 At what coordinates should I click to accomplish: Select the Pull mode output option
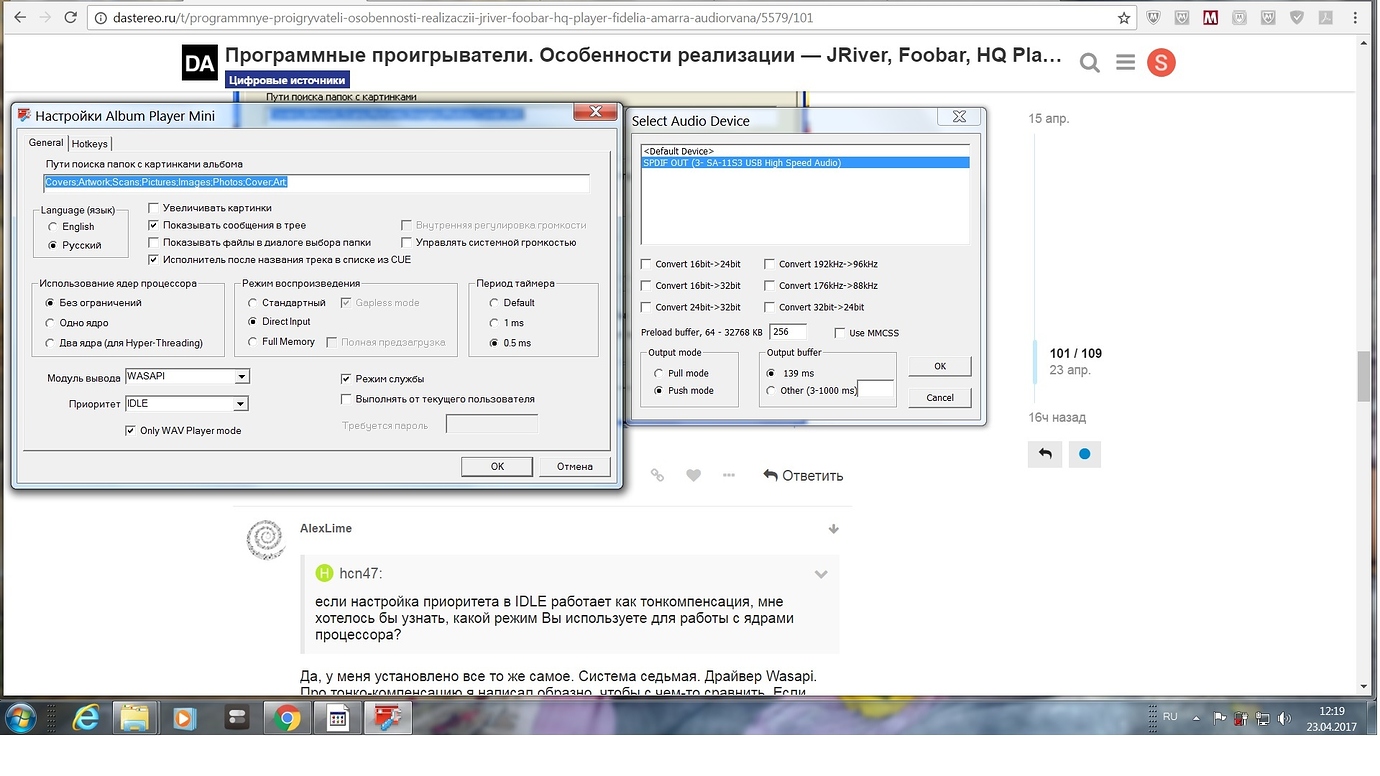pos(659,373)
